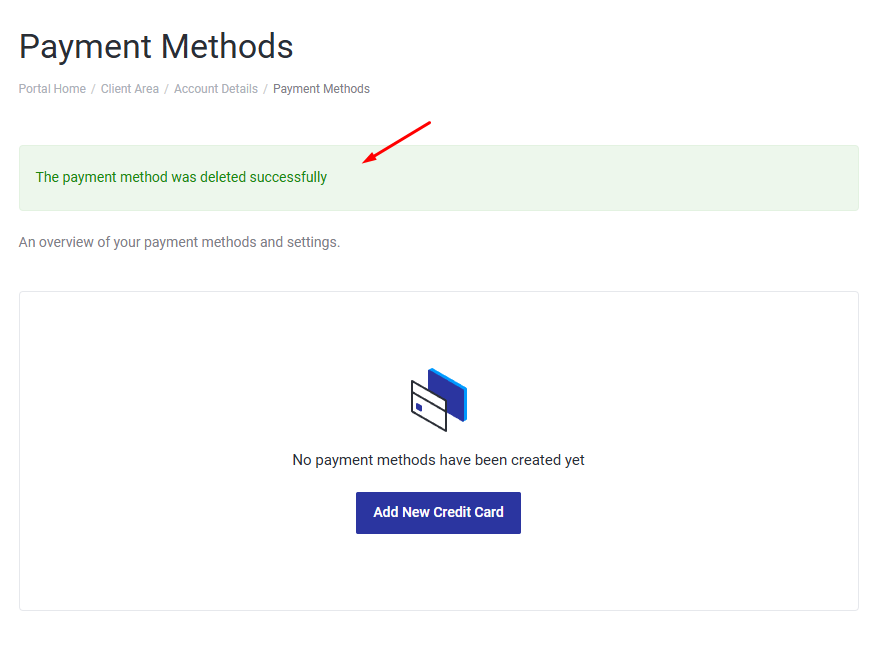
Task: Click the overview description text
Action: 179,242
